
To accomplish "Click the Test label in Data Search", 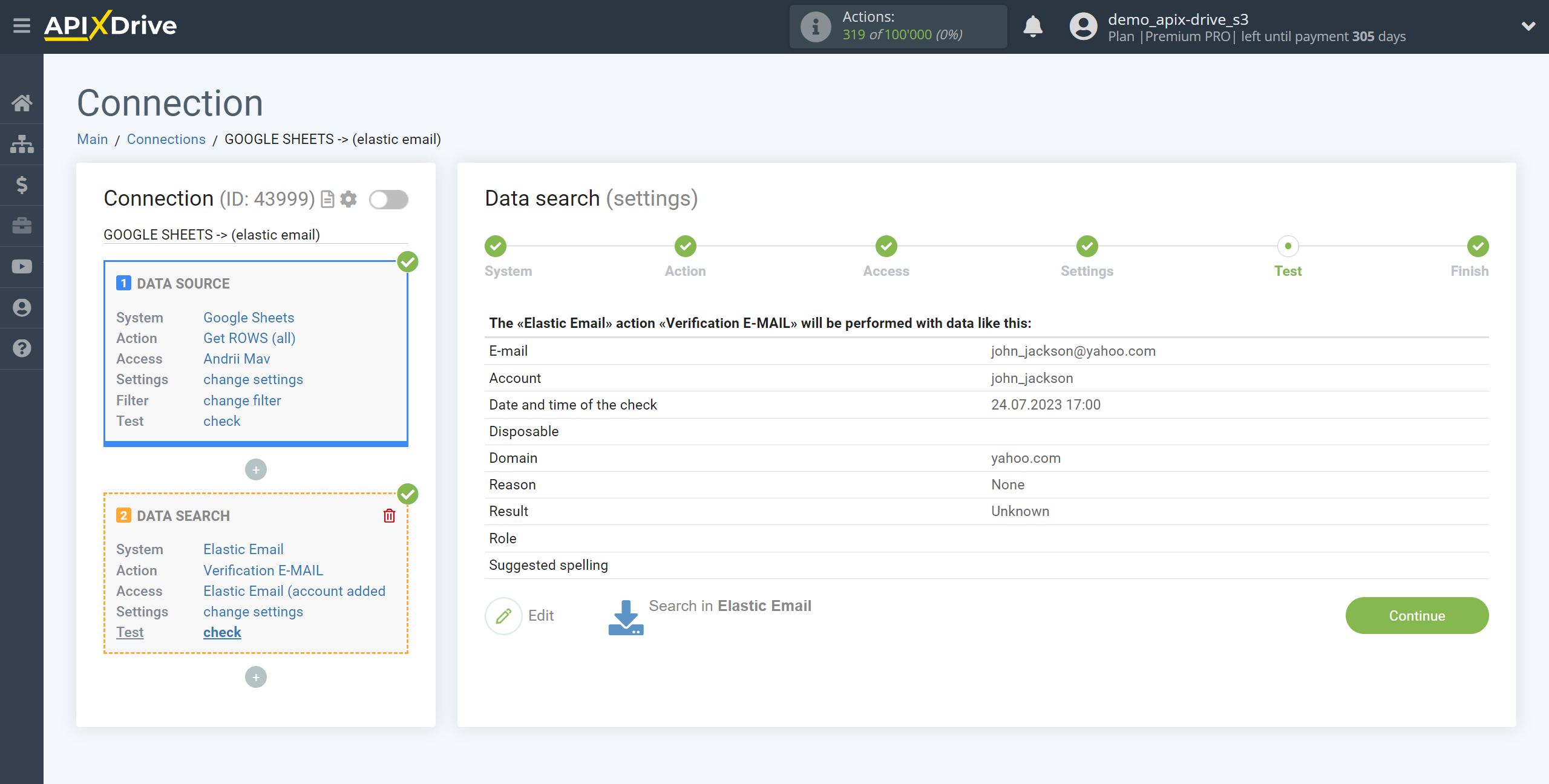I will point(130,632).
